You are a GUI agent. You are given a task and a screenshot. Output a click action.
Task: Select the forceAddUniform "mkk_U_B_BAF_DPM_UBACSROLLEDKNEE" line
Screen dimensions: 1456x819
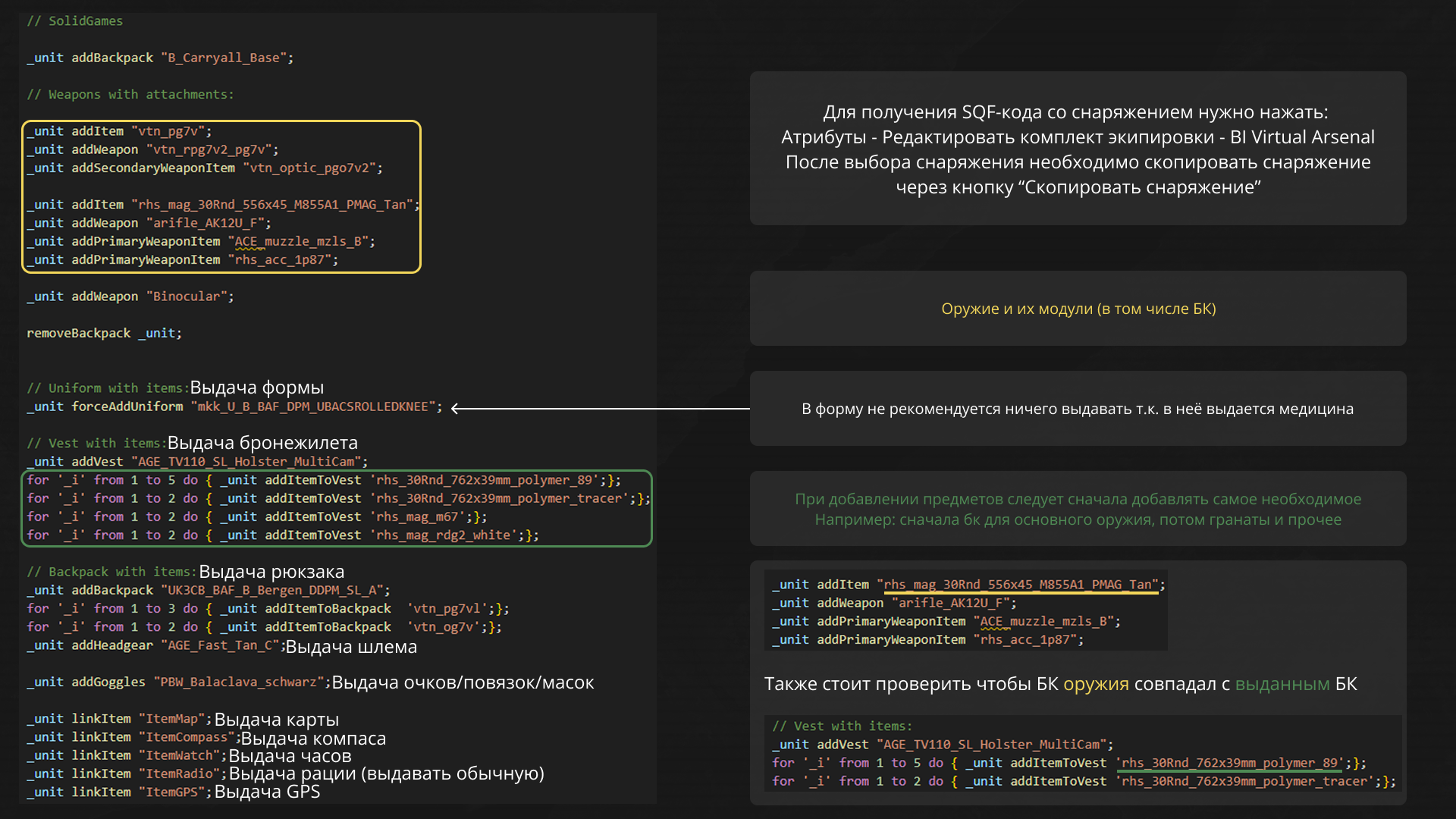click(x=234, y=406)
